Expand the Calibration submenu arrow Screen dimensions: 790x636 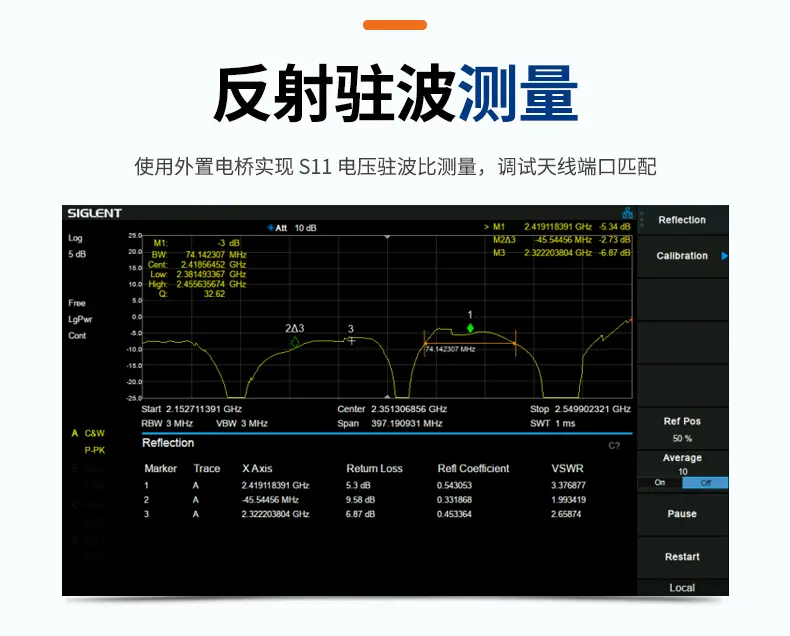coord(724,256)
